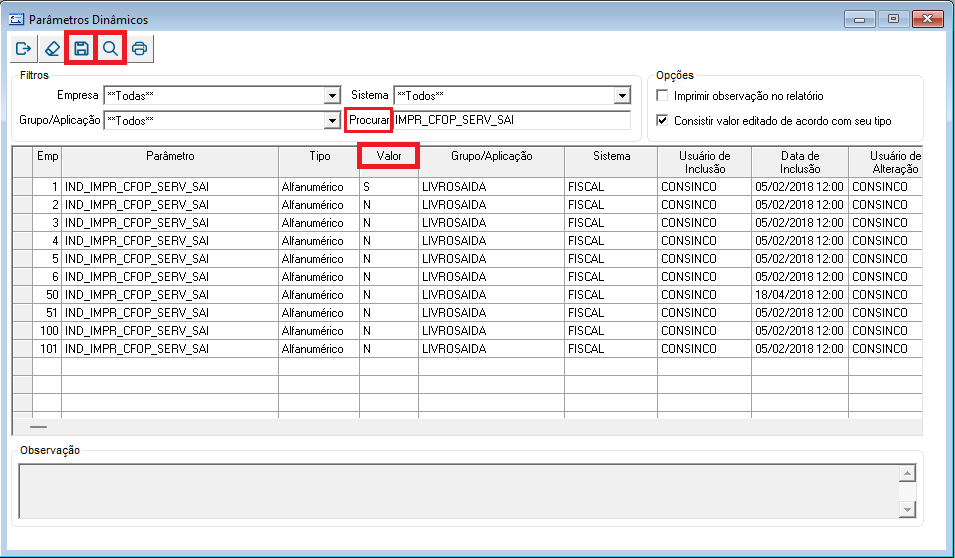This screenshot has width=955, height=558.
Task: Click the Tipo column header
Action: coord(319,162)
